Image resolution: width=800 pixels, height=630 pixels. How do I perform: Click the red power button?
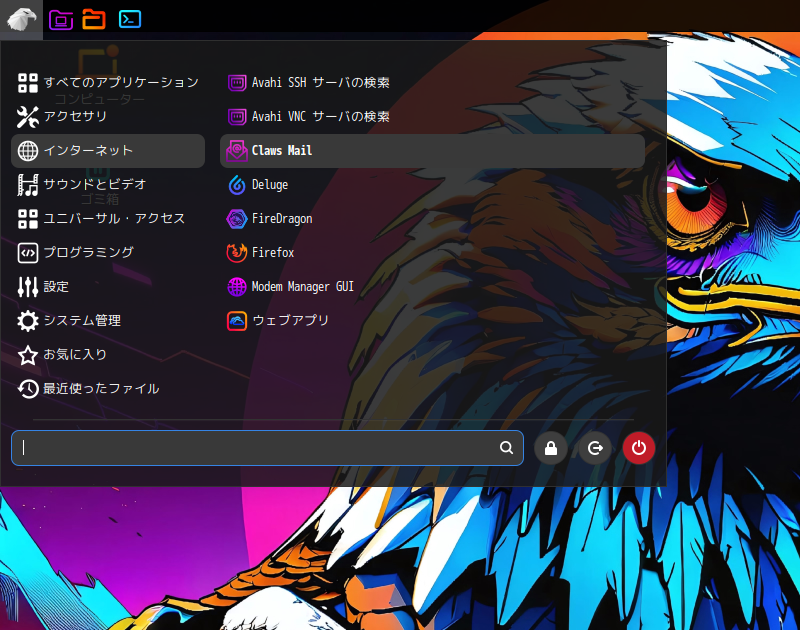tap(639, 448)
